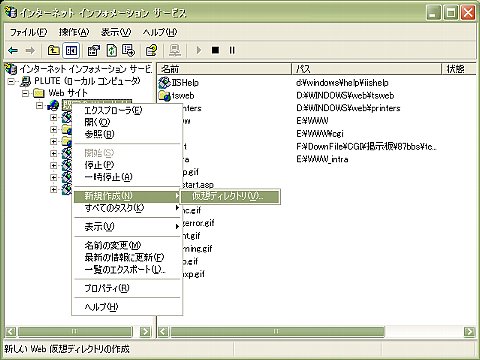The height and width of the screenshot is (360, 480).
Task: Click the IISHelp item icon
Action: 164,82
